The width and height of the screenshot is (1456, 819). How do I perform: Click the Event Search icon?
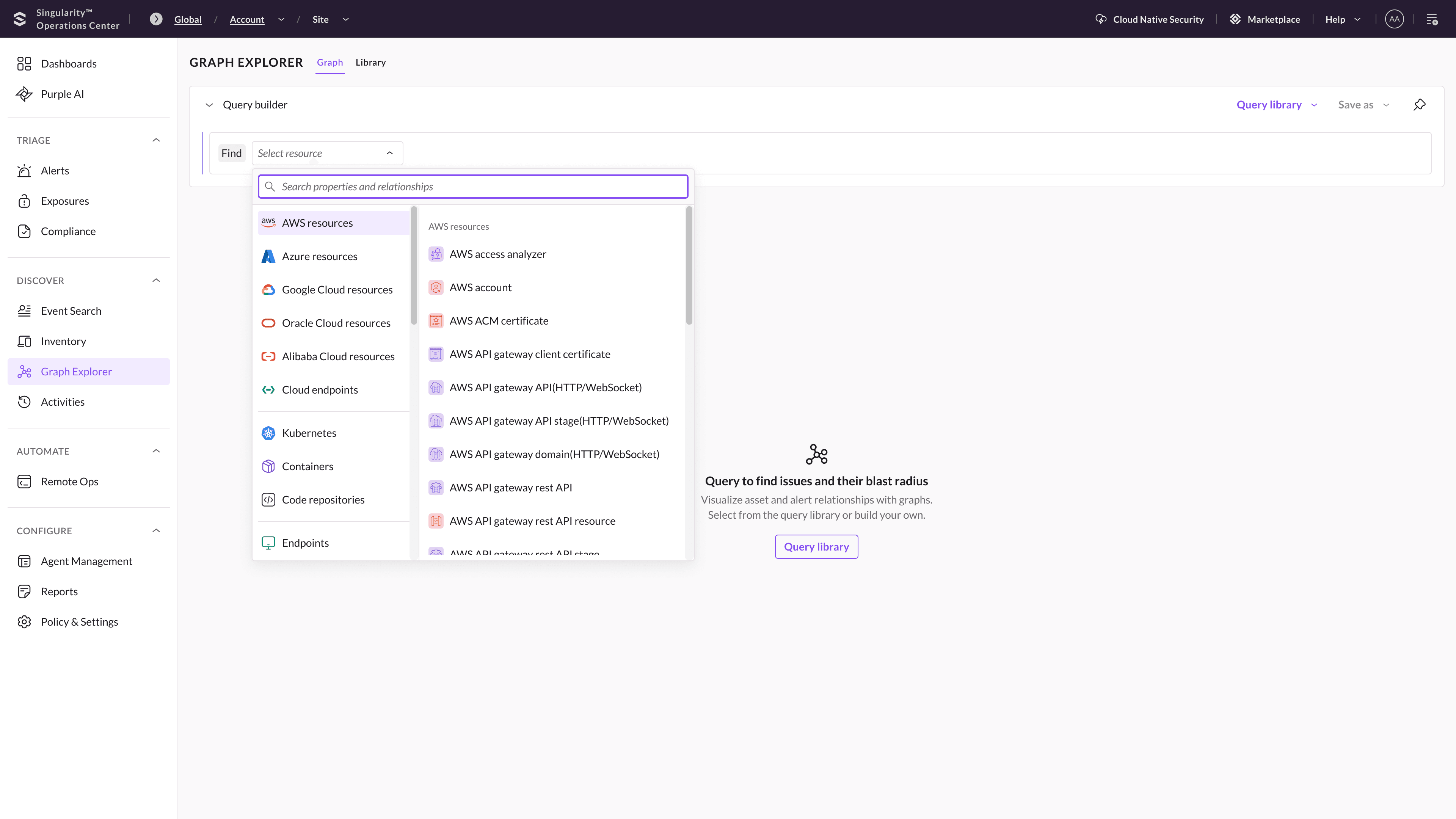[x=24, y=311]
